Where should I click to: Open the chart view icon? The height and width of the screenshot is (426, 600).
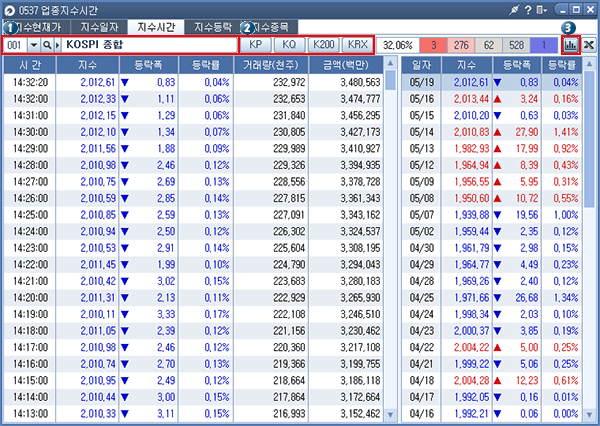571,46
